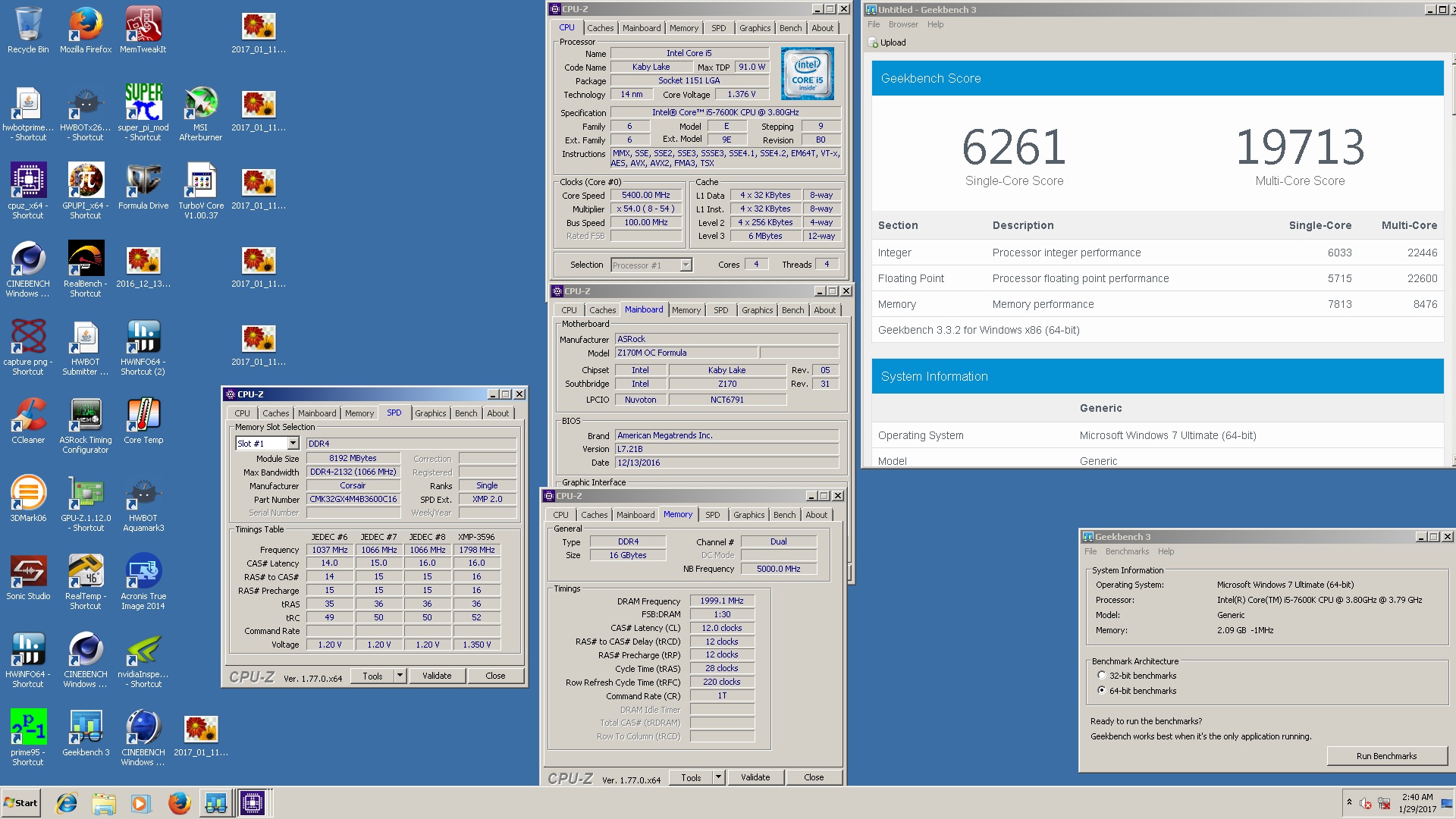Image resolution: width=1456 pixels, height=819 pixels.
Task: Open nvidiaInspector shortcut icon
Action: click(x=143, y=661)
